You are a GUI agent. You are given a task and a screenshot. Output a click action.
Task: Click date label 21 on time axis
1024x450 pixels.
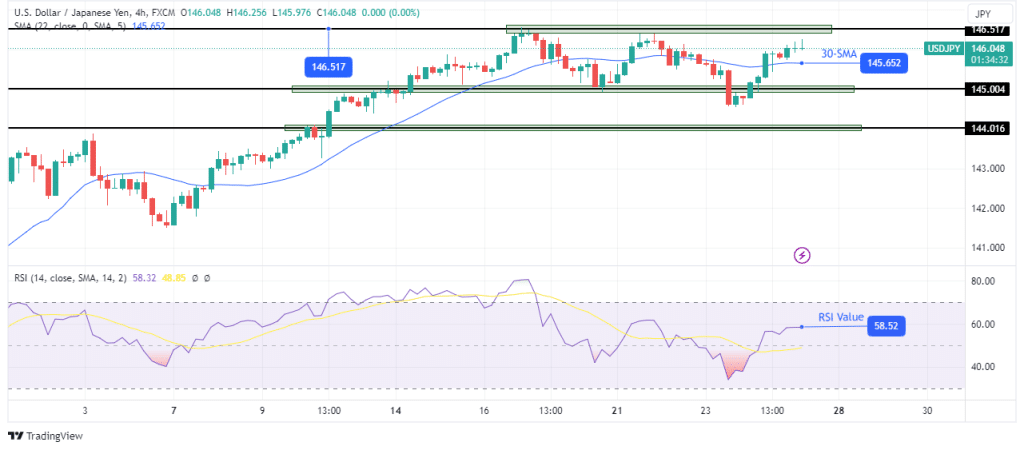pos(618,411)
